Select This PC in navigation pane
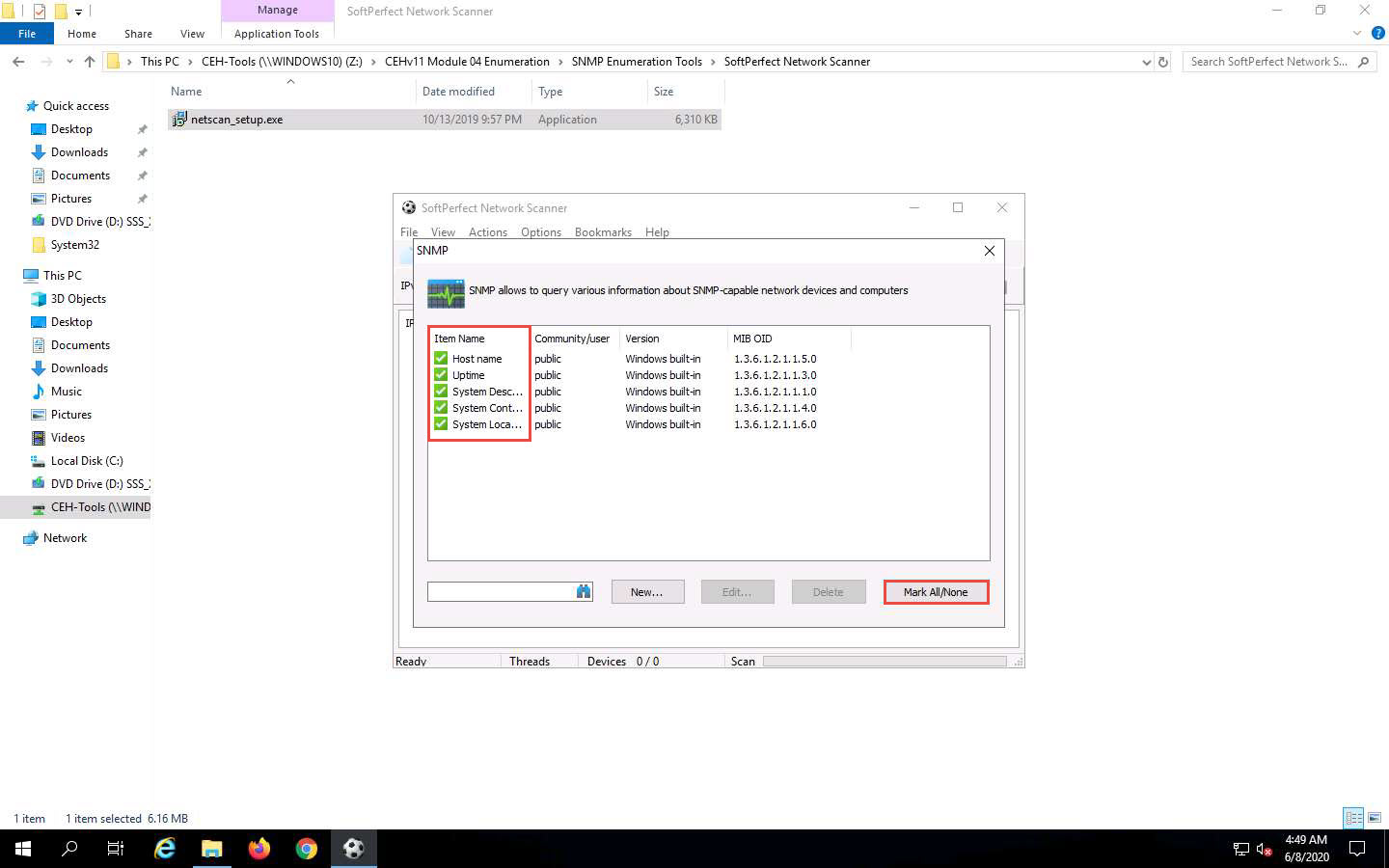 [62, 276]
